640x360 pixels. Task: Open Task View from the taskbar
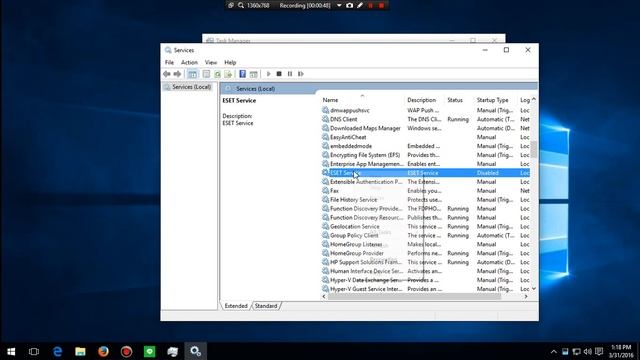pos(34,351)
